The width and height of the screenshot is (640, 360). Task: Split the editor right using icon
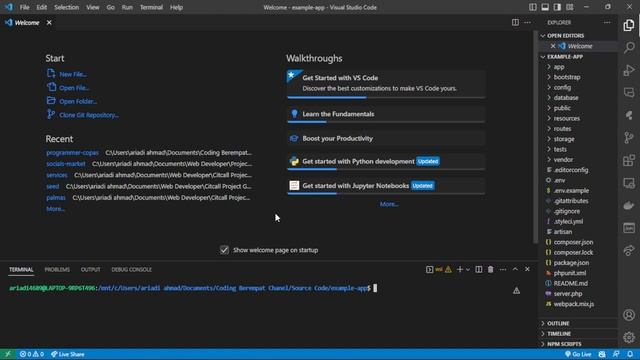(x=515, y=22)
